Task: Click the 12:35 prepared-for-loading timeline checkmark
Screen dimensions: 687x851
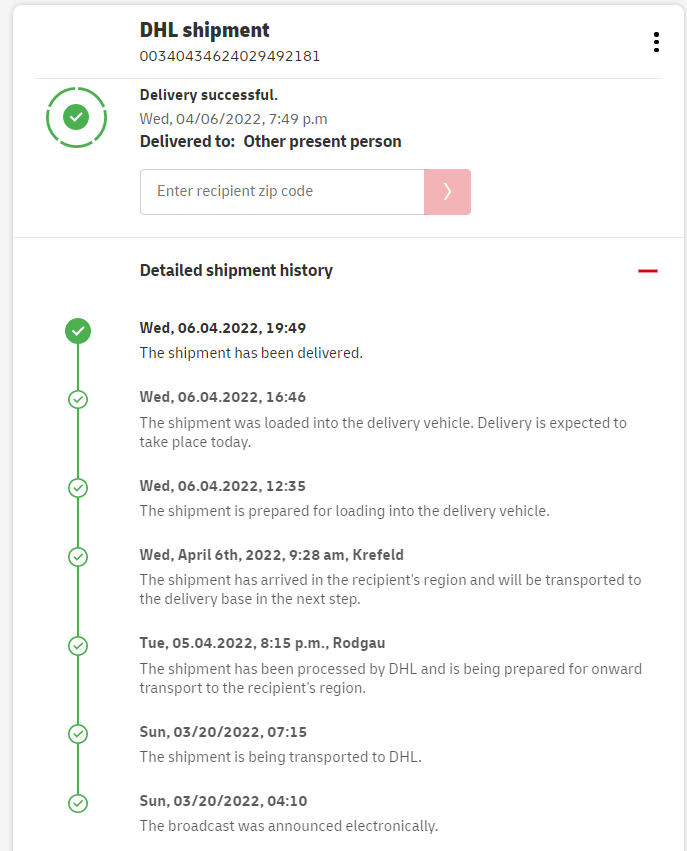Action: tap(78, 488)
